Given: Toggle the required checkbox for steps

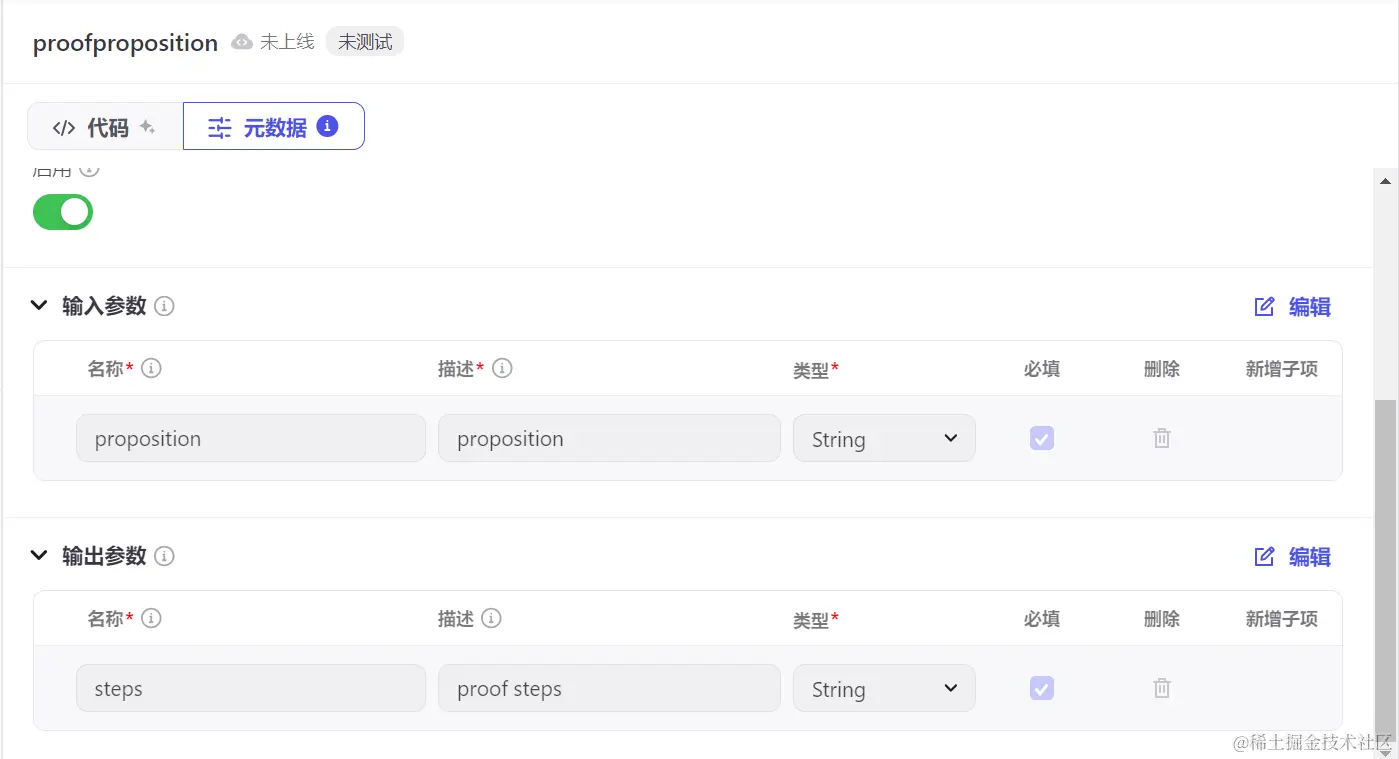Looking at the screenshot, I should [1042, 688].
